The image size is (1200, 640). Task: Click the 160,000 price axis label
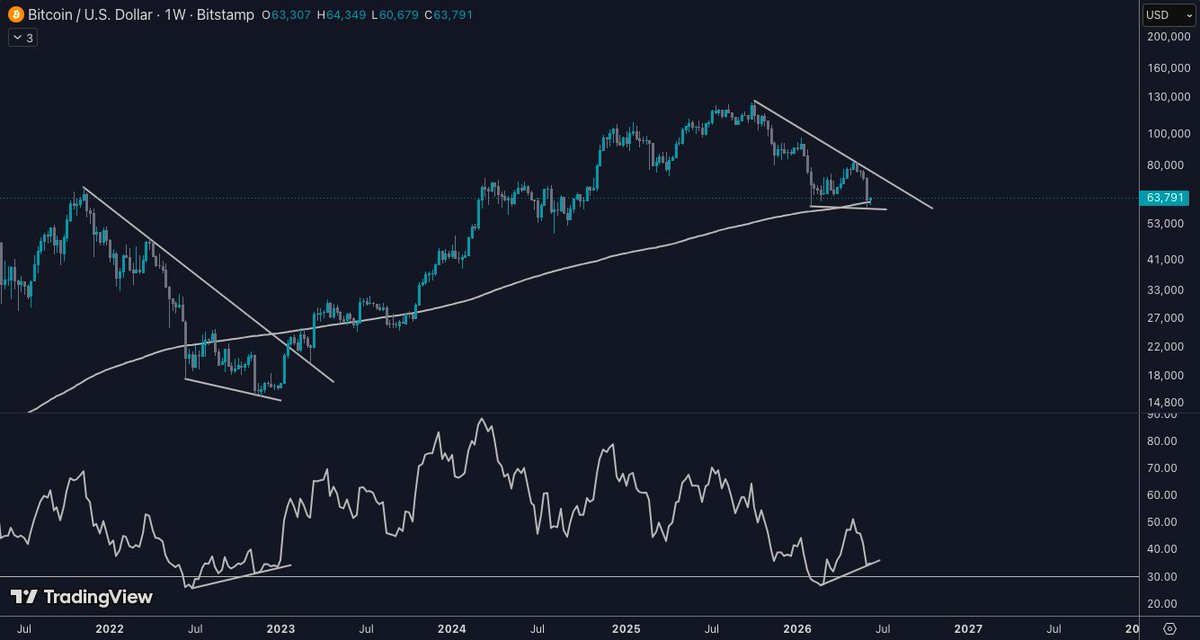(1169, 70)
